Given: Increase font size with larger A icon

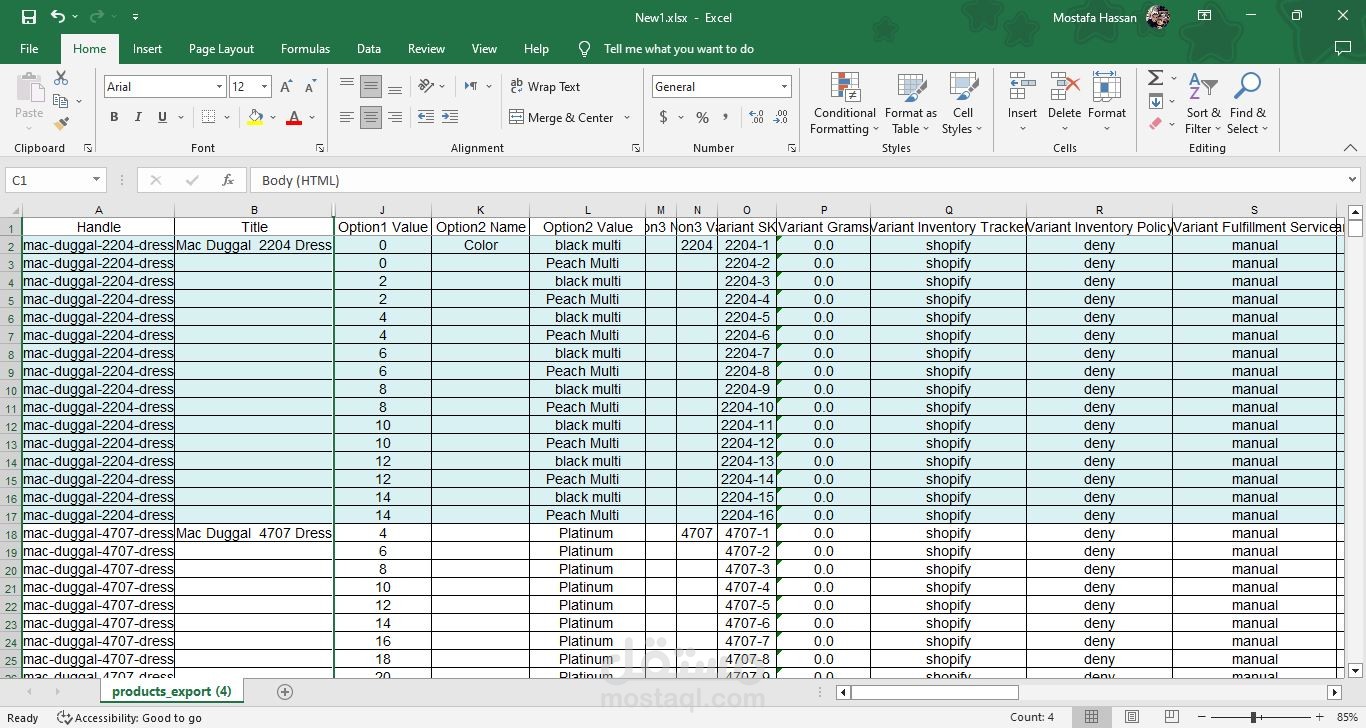Looking at the screenshot, I should (x=286, y=87).
